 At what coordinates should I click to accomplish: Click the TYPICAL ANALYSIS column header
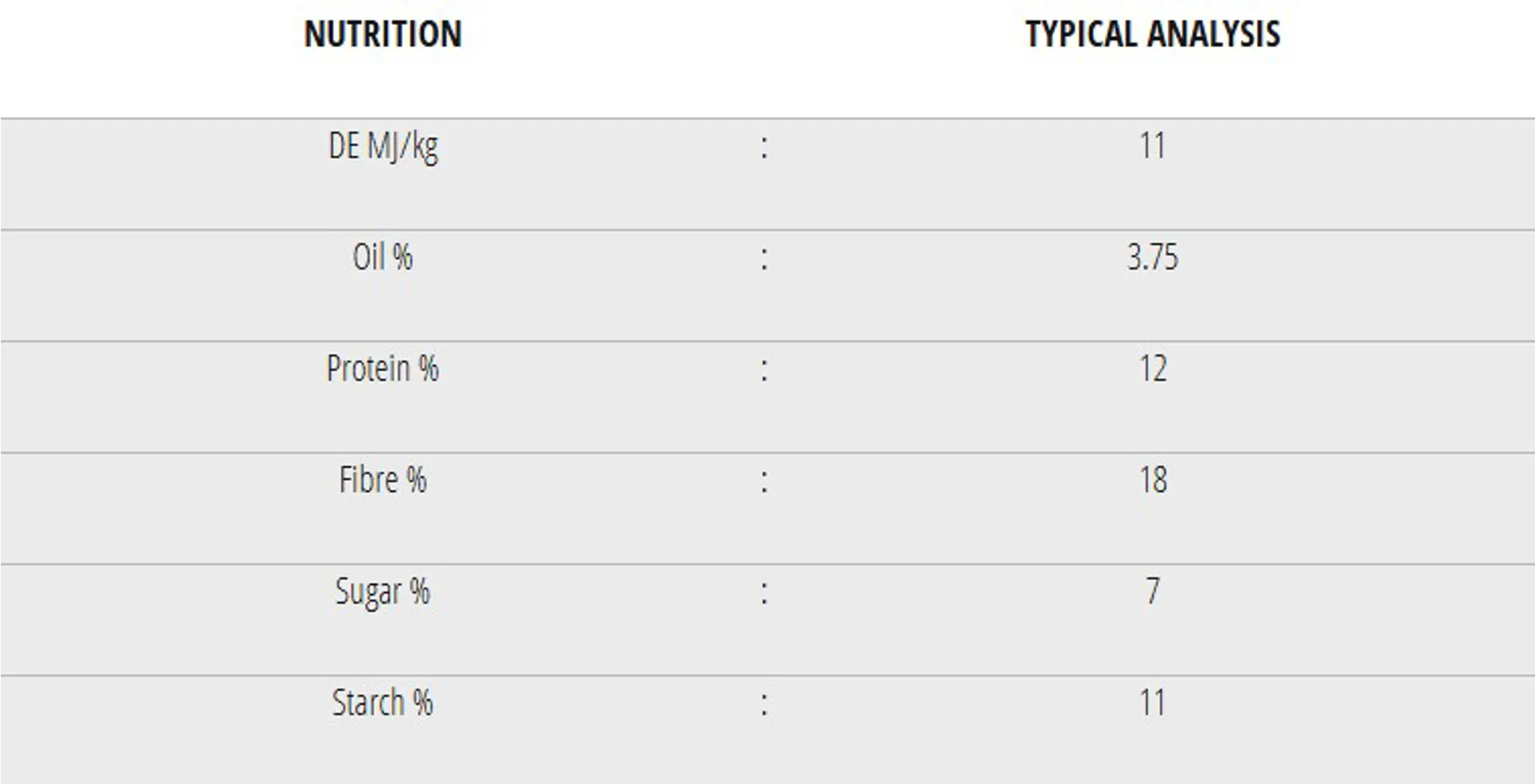(x=1152, y=34)
